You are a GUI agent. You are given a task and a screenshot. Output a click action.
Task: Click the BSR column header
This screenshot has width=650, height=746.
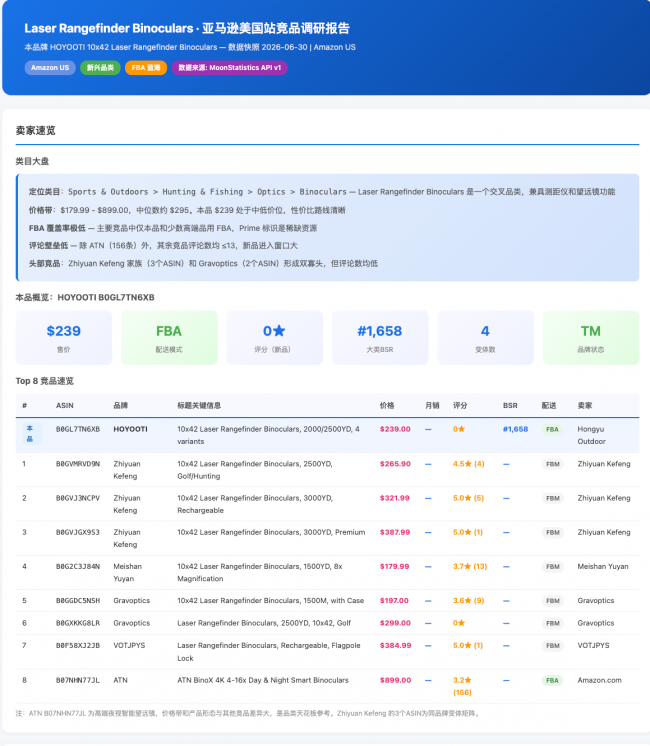click(510, 405)
